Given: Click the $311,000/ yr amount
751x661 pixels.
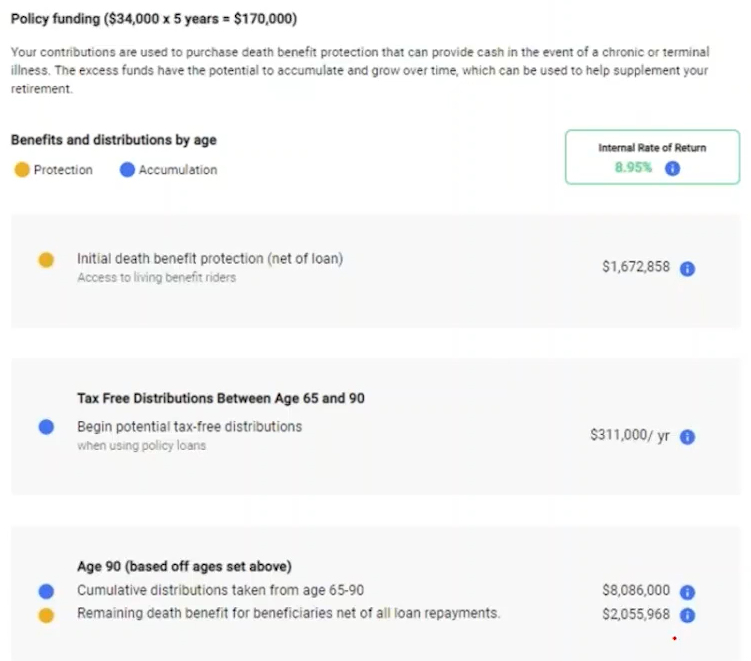Looking at the screenshot, I should coord(630,437).
